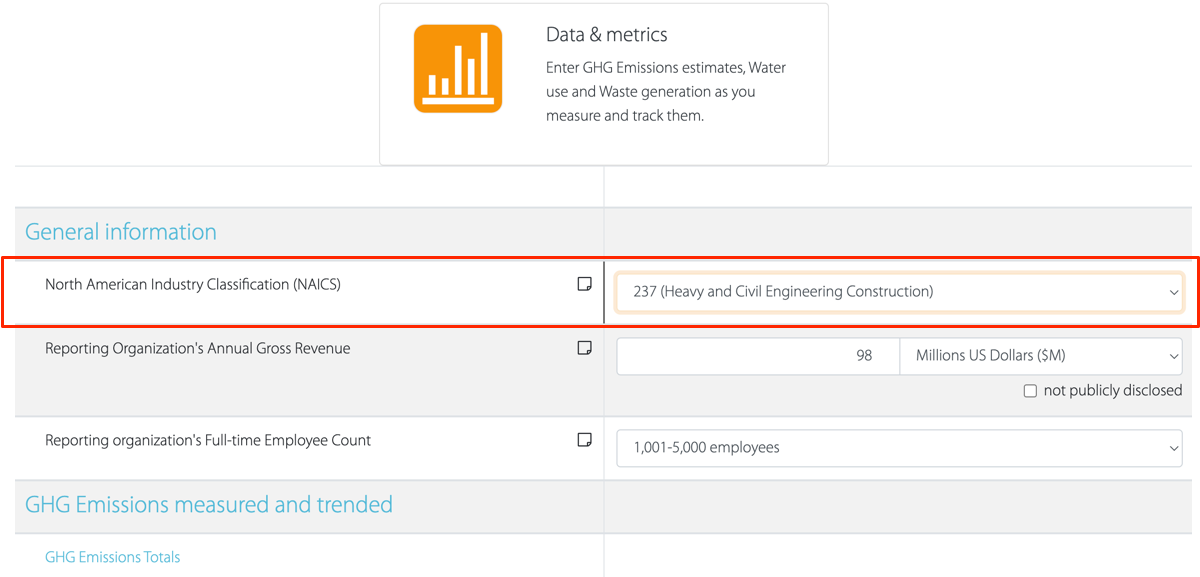Click the Full-time Employee Count label
This screenshot has height=577, width=1200.
tap(208, 441)
